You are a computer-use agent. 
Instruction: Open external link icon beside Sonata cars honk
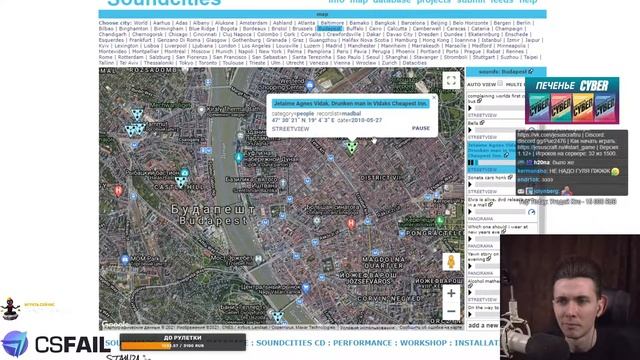click(510, 177)
